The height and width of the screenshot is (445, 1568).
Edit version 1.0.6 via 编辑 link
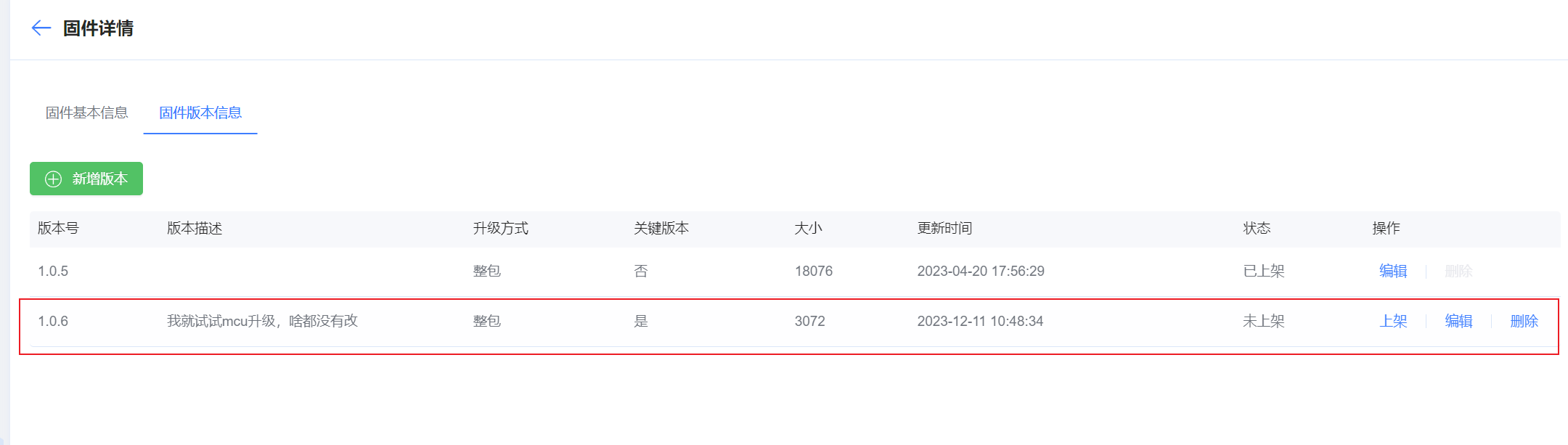1458,321
